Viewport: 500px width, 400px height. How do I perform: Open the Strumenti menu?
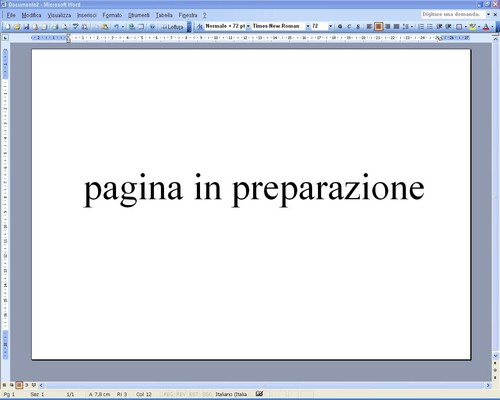point(139,15)
